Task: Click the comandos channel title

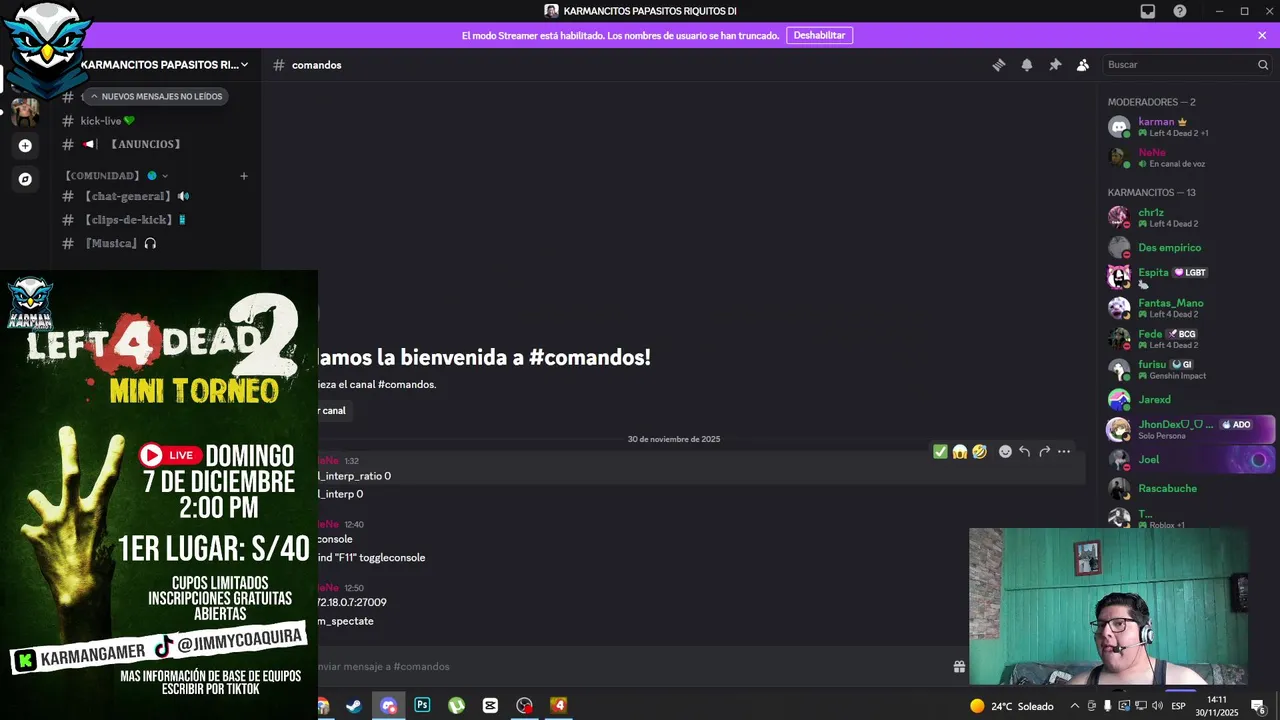Action: 316,65
